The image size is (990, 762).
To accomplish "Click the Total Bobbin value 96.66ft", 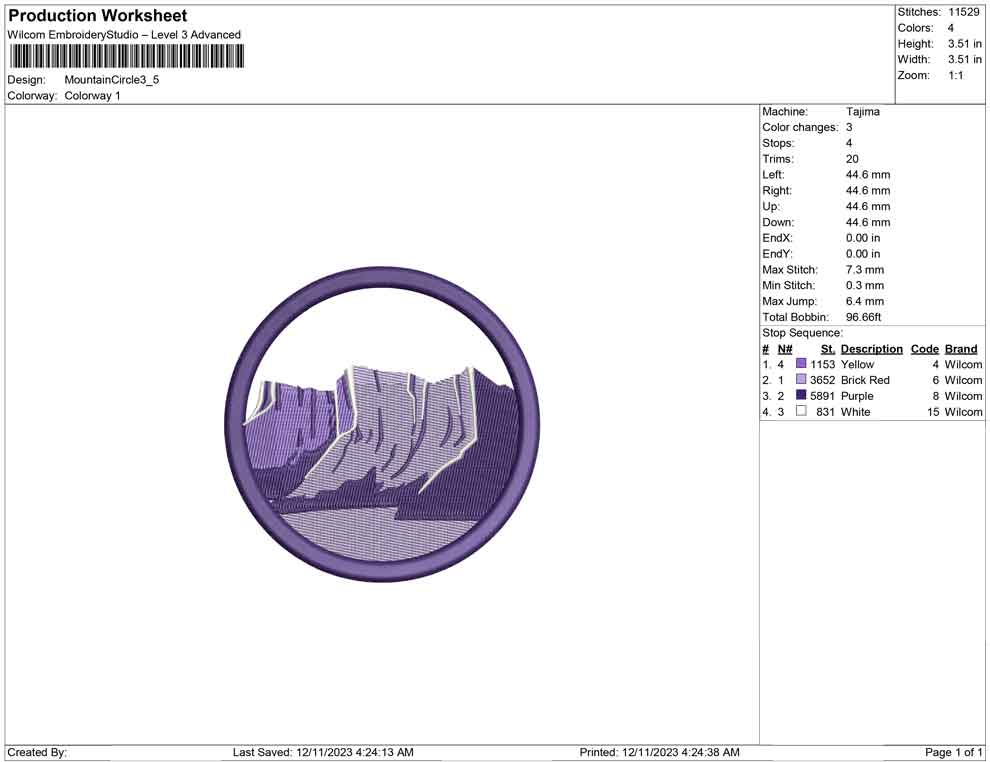I will 864,317.
